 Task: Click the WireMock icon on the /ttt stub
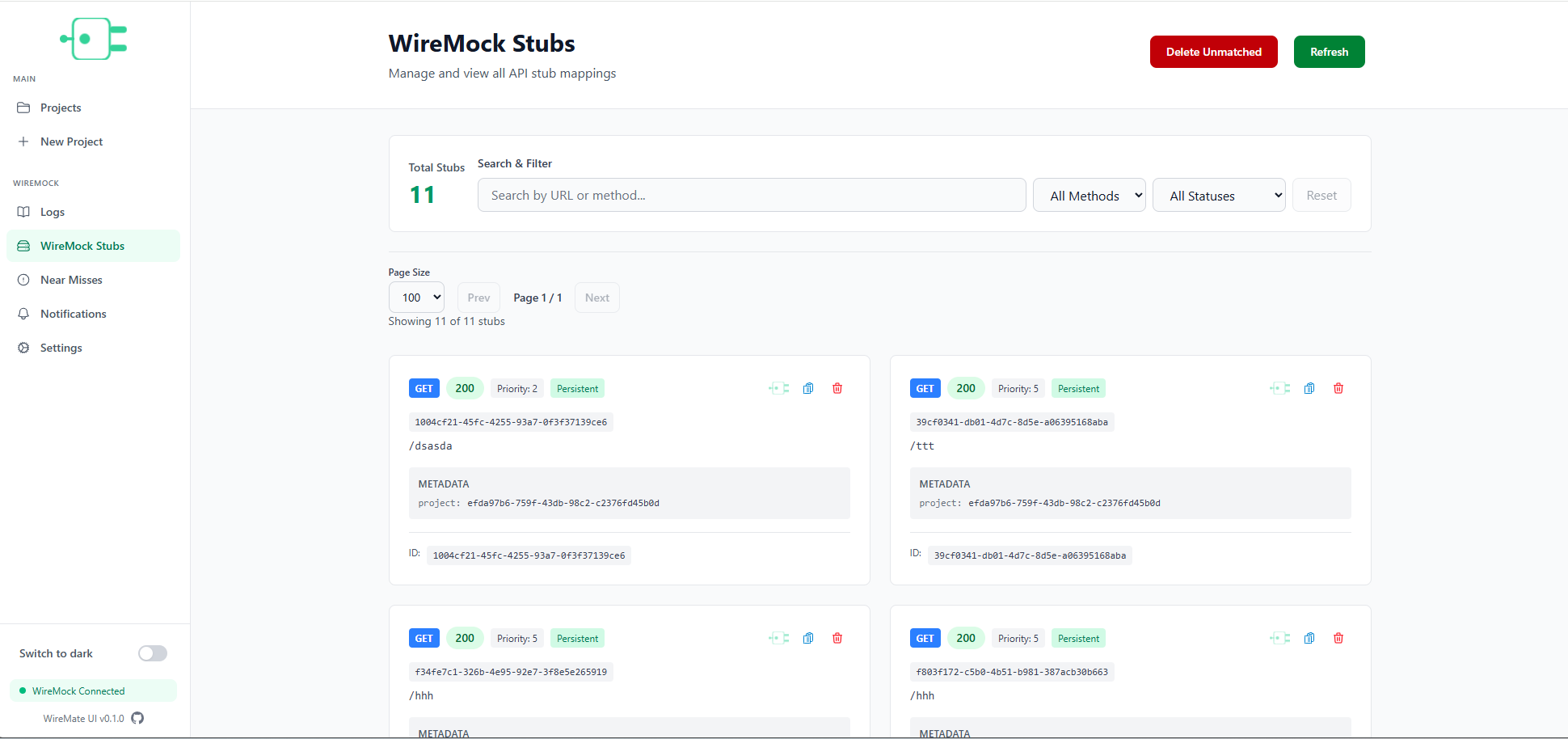click(x=1280, y=388)
